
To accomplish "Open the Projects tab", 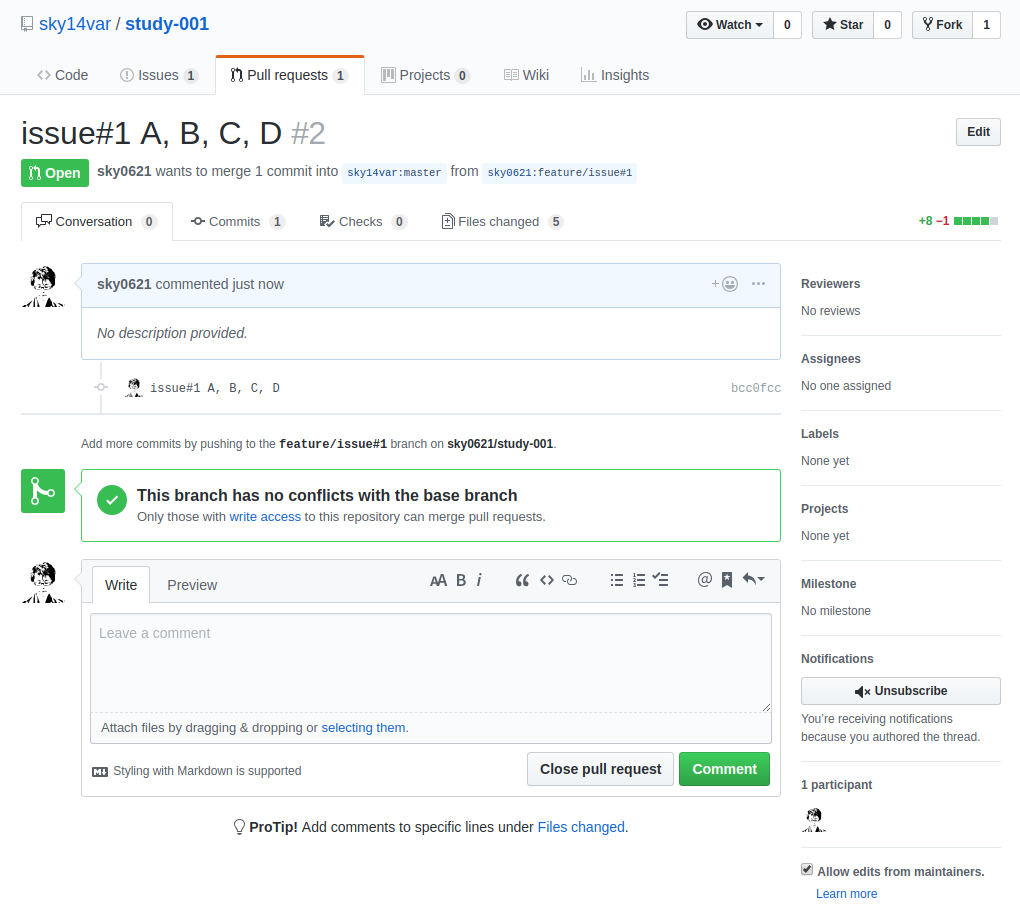I will 425,75.
